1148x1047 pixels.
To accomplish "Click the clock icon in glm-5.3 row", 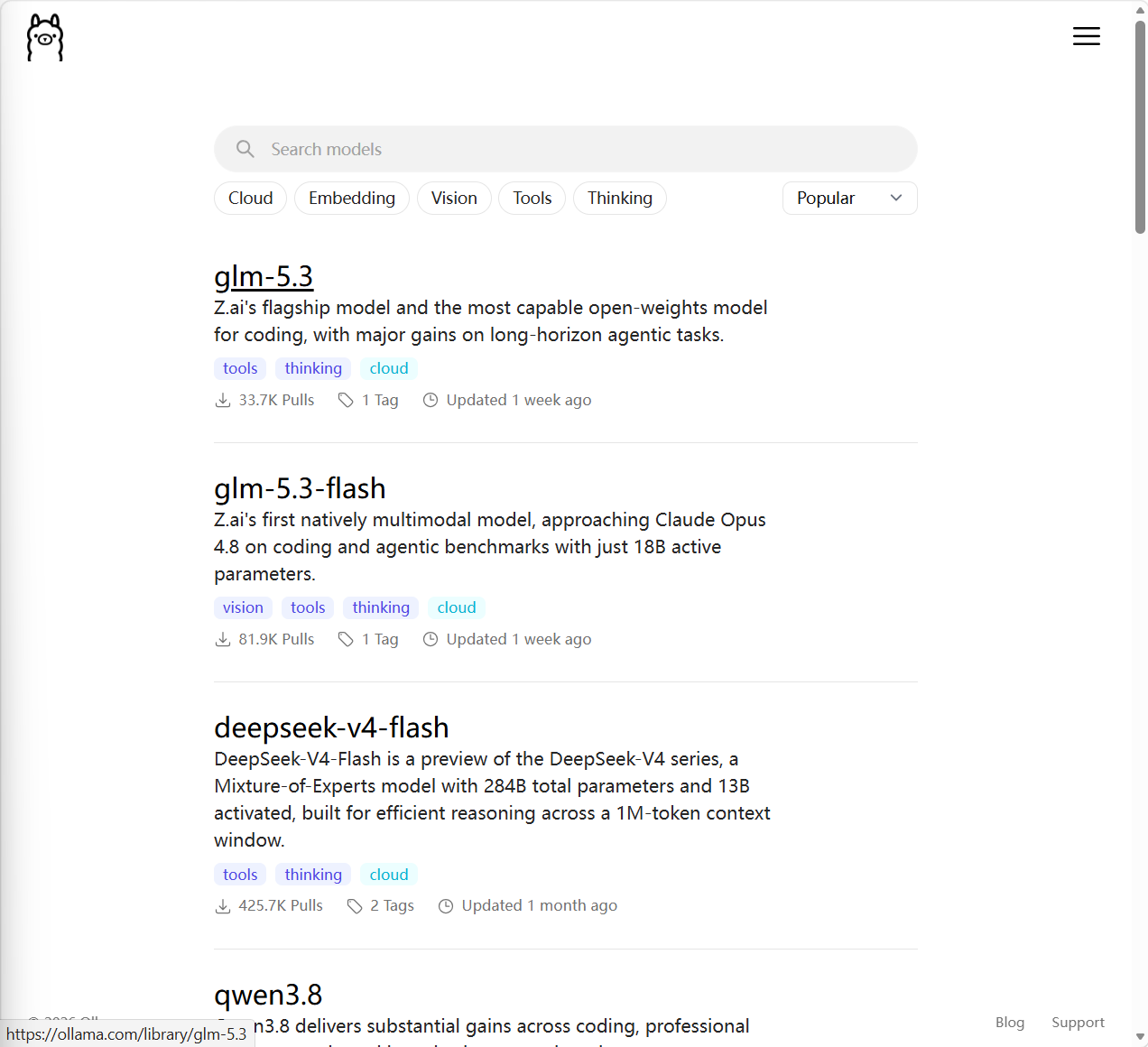I will click(x=430, y=400).
